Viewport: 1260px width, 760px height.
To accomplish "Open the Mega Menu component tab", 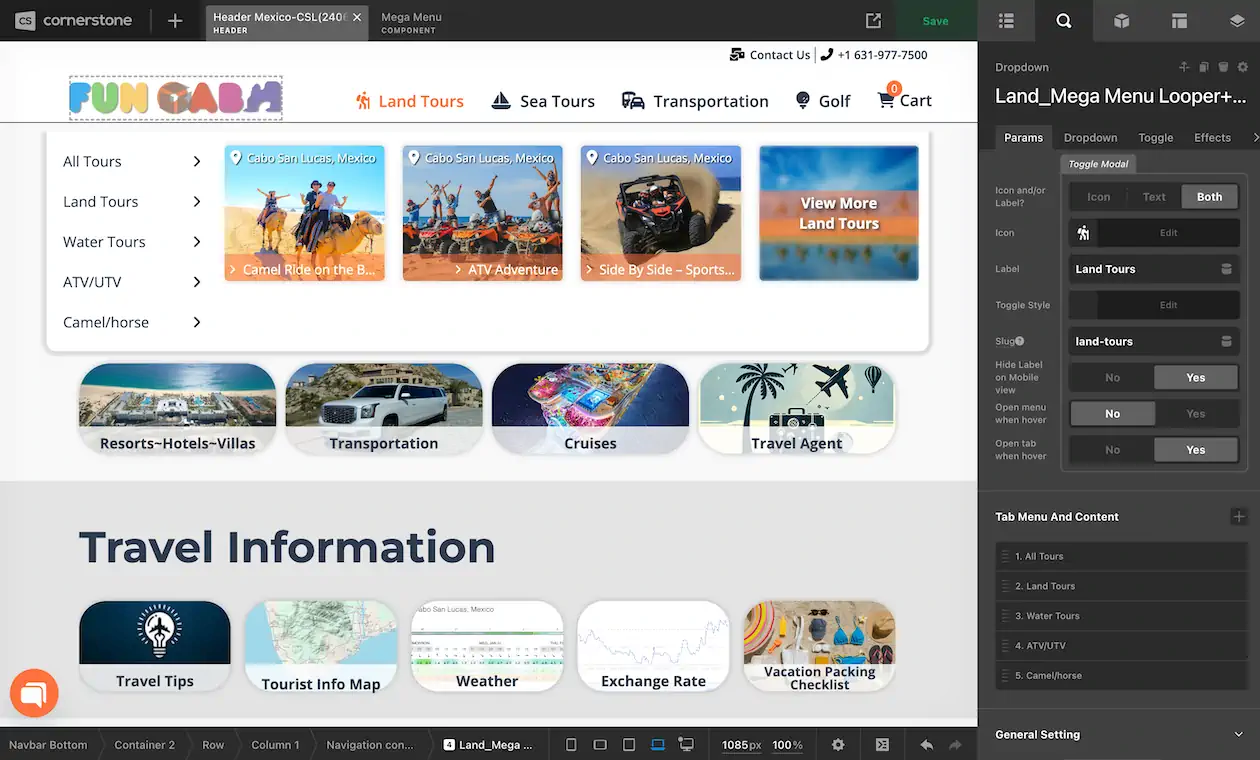I will click(x=411, y=21).
